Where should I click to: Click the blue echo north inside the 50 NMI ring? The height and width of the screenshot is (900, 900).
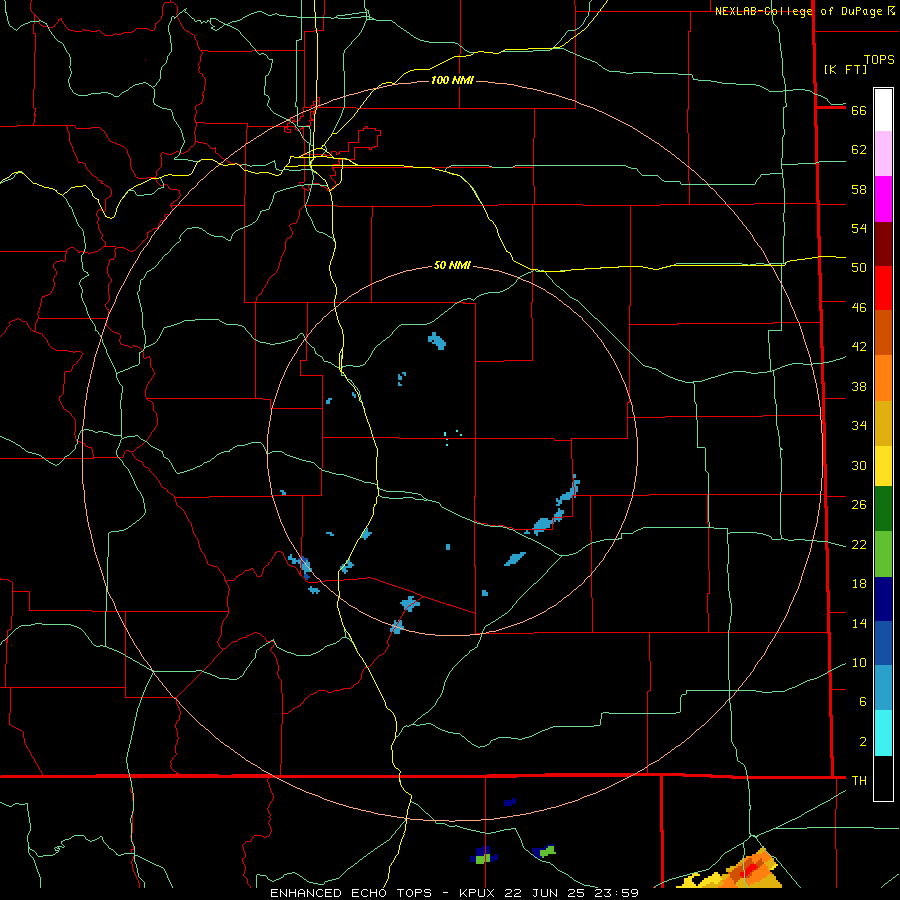pyautogui.click(x=437, y=341)
